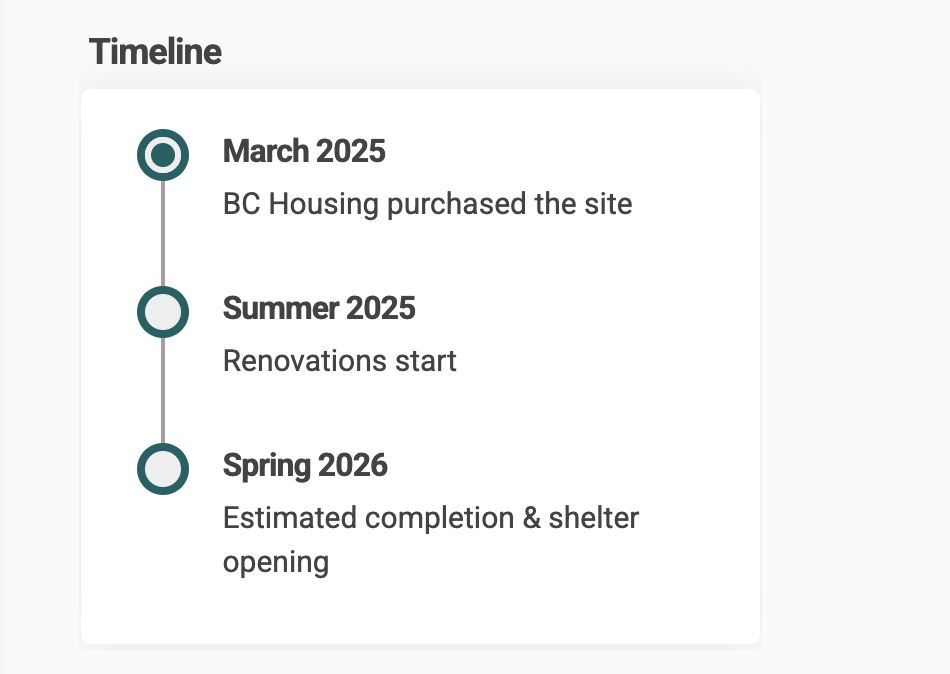
Task: Click the filled March 2025 timeline marker
Action: coord(163,155)
